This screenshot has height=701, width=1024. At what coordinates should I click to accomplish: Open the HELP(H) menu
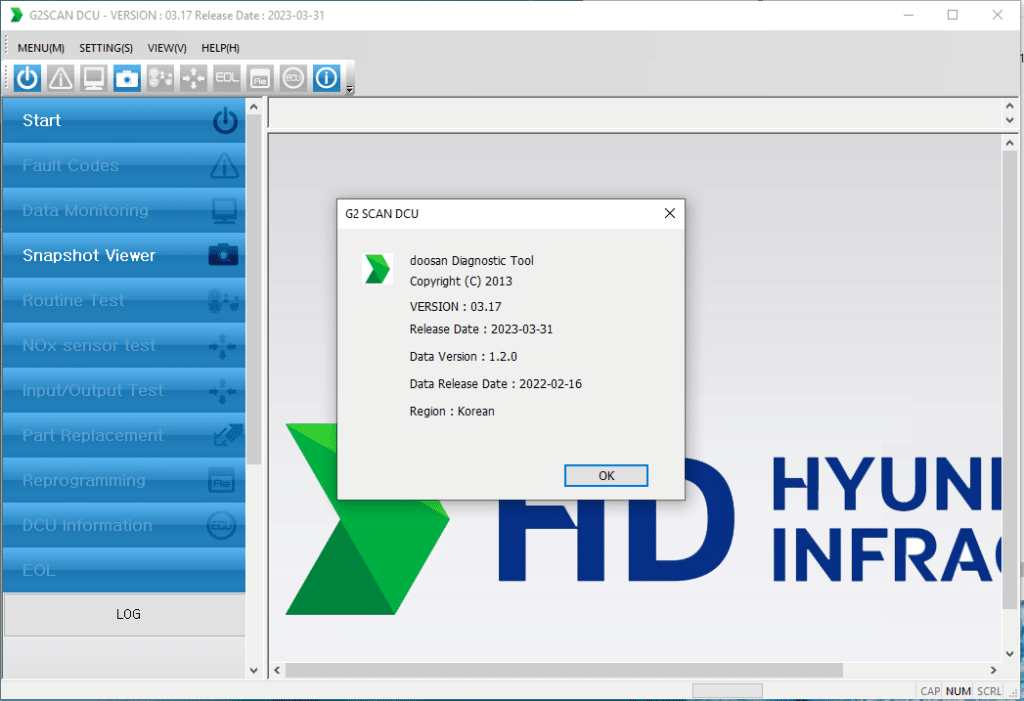220,48
